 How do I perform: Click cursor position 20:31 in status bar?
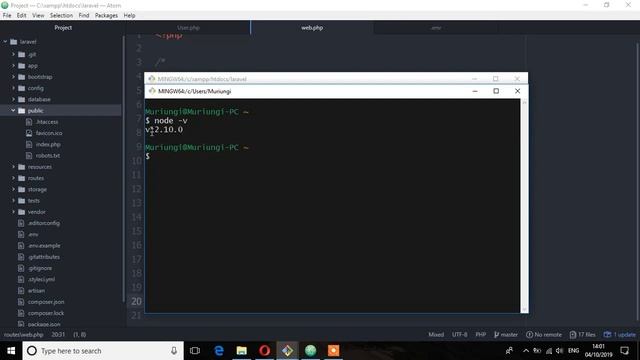coord(58,335)
